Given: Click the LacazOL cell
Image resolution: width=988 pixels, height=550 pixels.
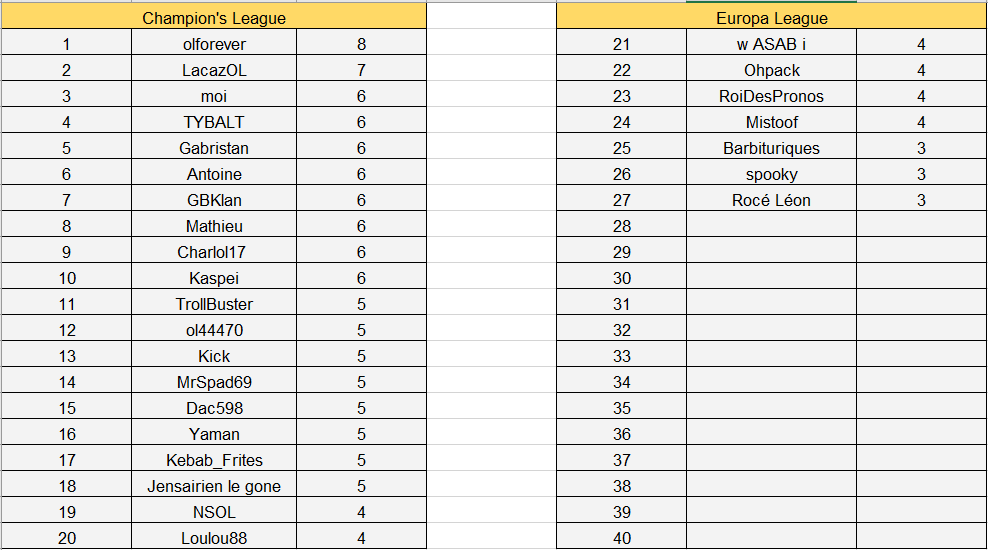Looking at the screenshot, I should [214, 70].
